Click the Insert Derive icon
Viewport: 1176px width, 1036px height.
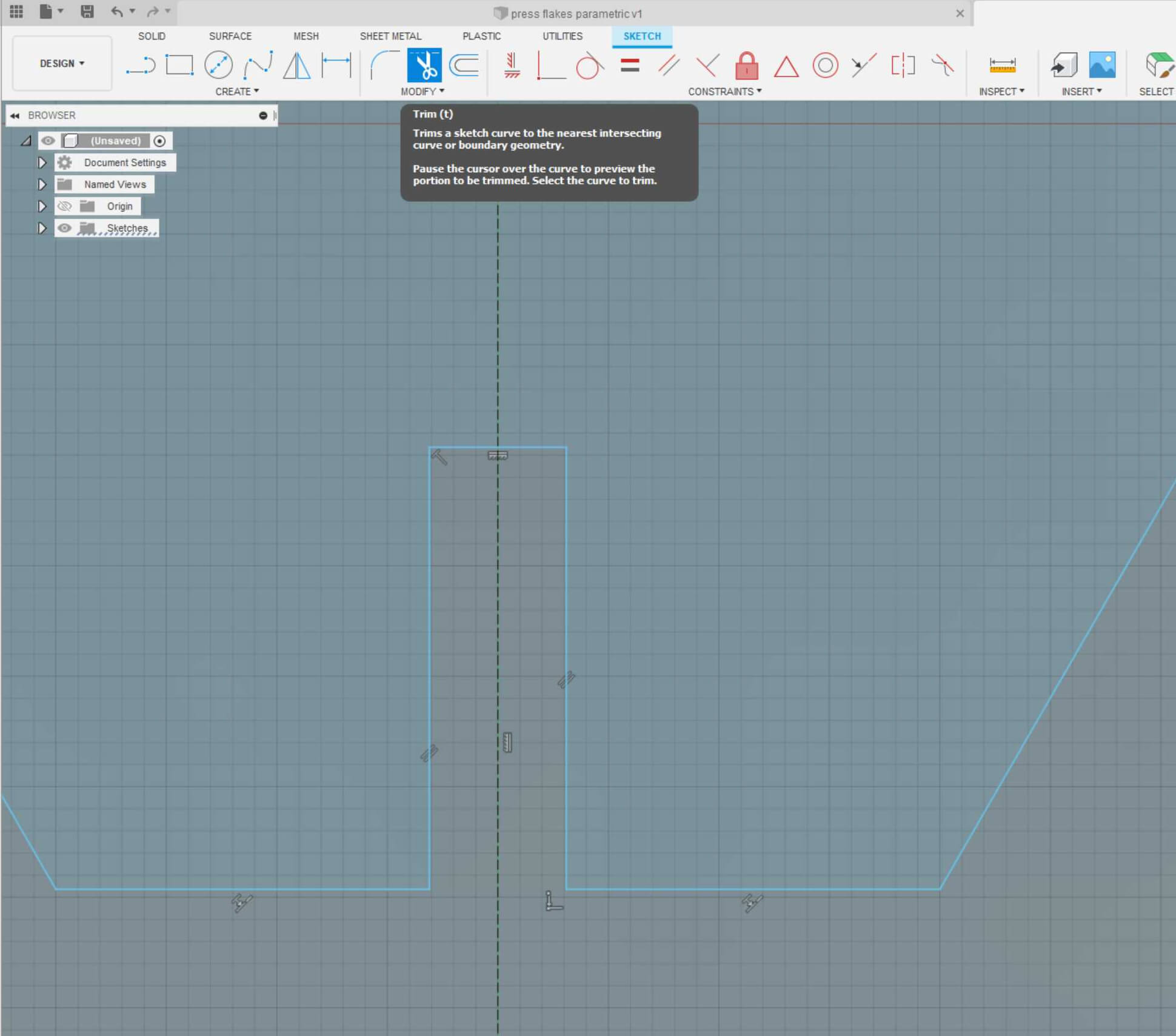[x=1063, y=65]
